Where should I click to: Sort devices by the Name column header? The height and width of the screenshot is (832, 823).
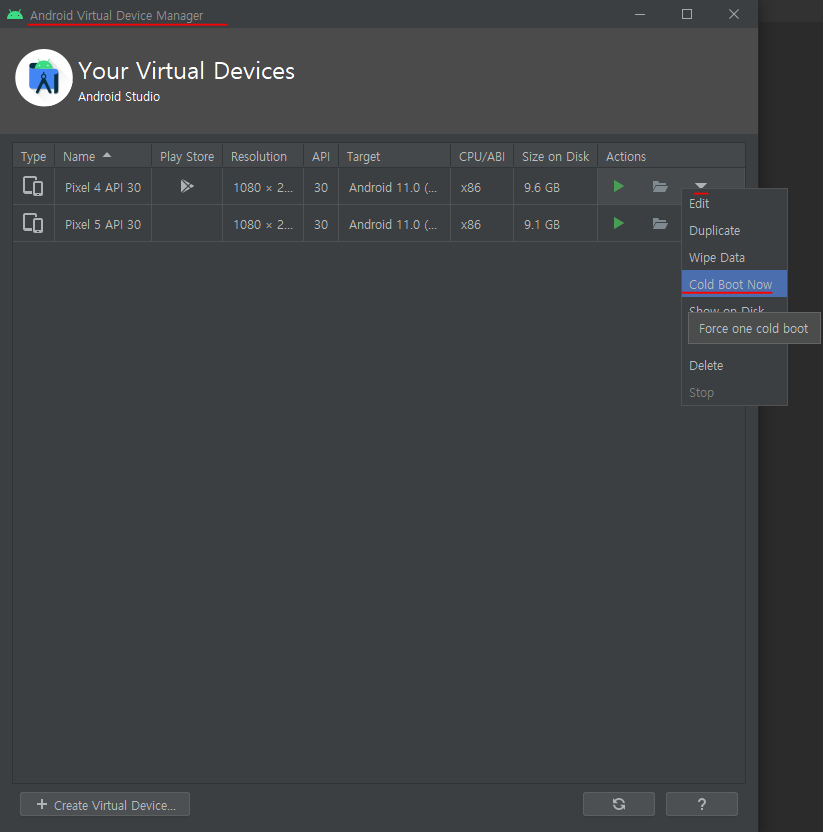click(x=103, y=157)
